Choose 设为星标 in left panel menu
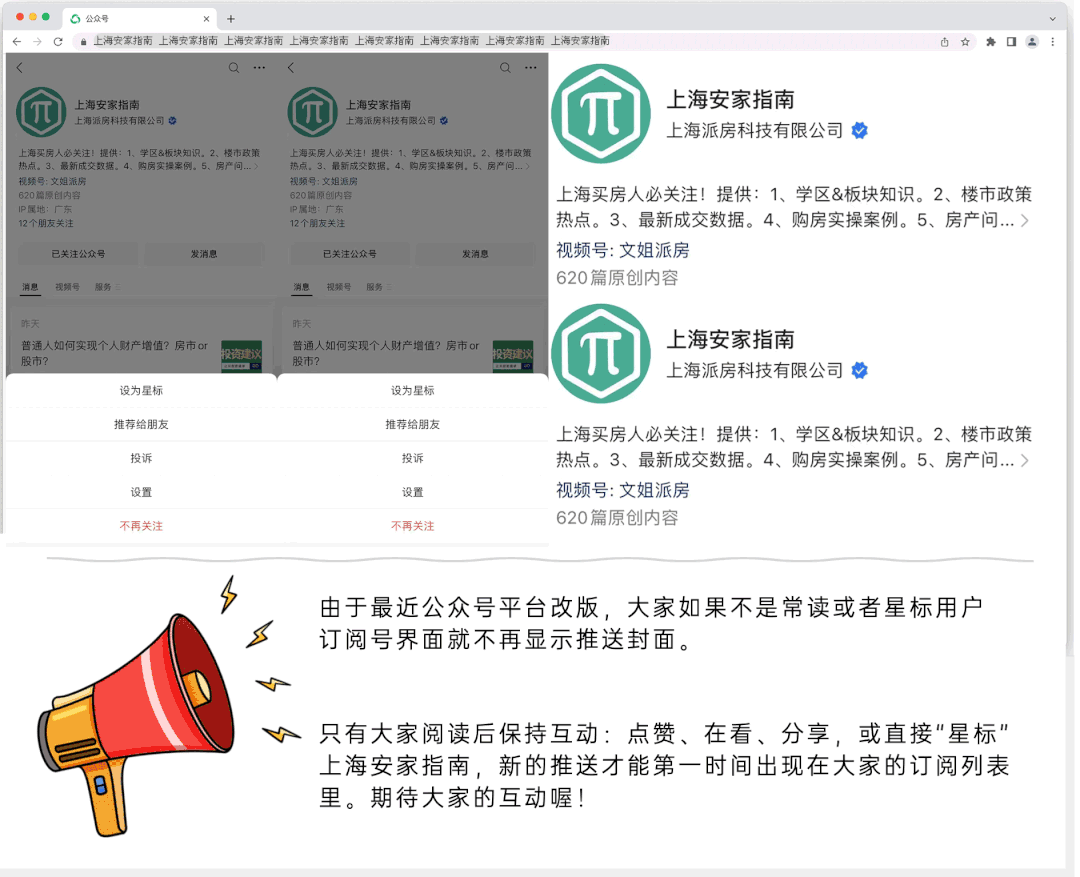This screenshot has height=877, width=1080. 141,391
